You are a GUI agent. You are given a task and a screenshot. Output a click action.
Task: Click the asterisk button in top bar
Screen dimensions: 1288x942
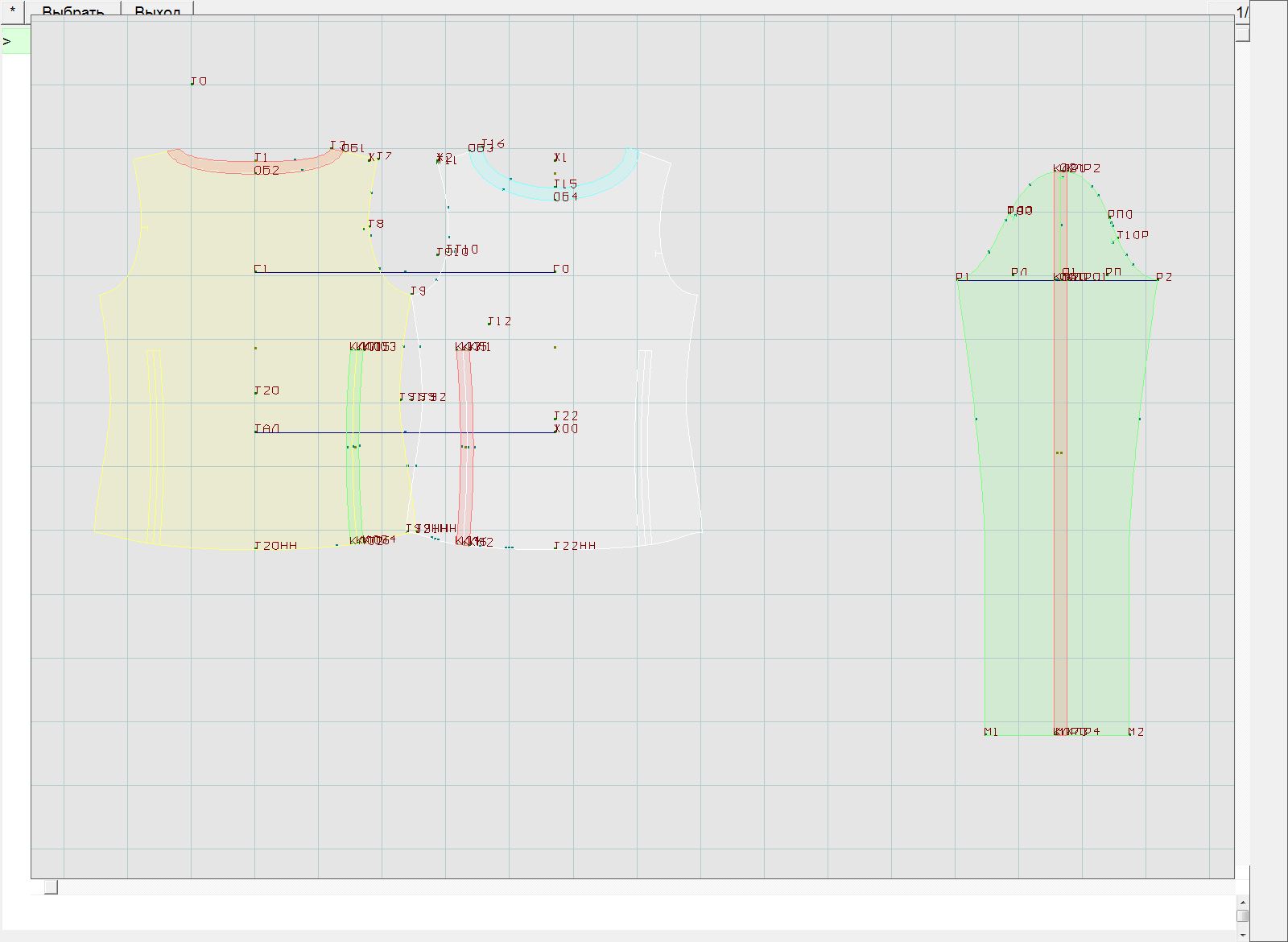click(13, 10)
